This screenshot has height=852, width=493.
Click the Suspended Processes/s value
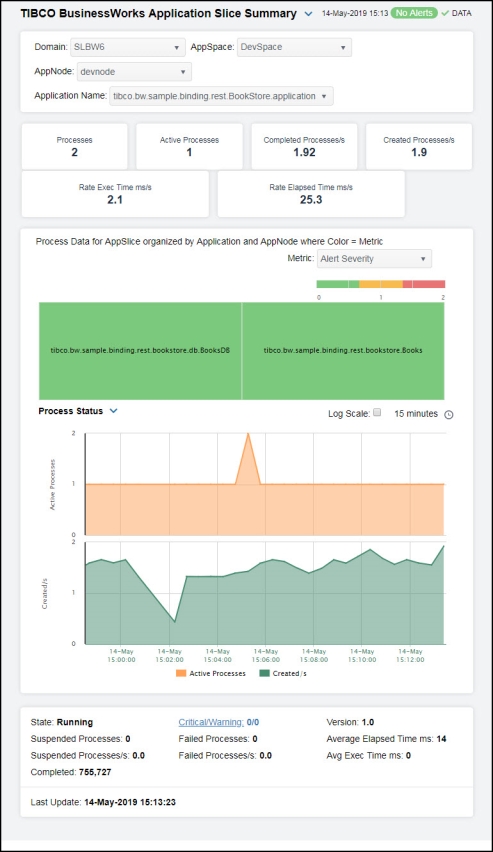[x=139, y=755]
